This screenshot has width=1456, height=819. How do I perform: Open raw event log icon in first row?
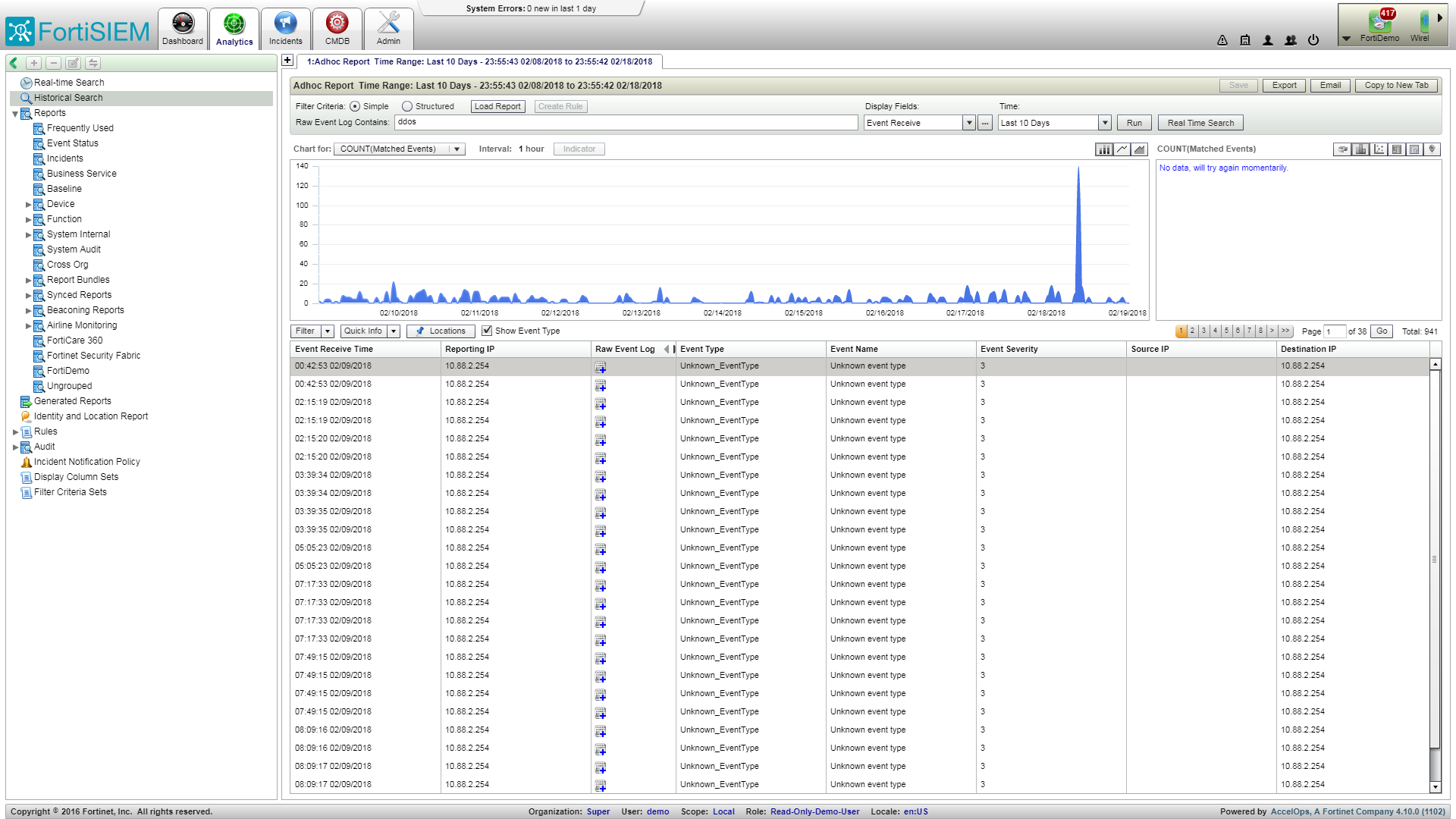click(x=601, y=367)
